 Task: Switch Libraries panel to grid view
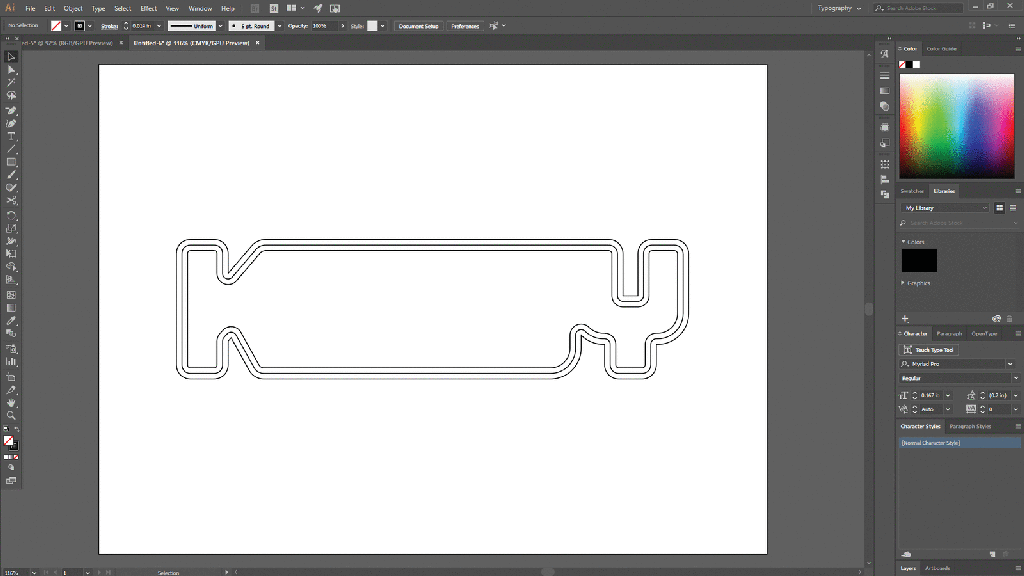click(999, 208)
